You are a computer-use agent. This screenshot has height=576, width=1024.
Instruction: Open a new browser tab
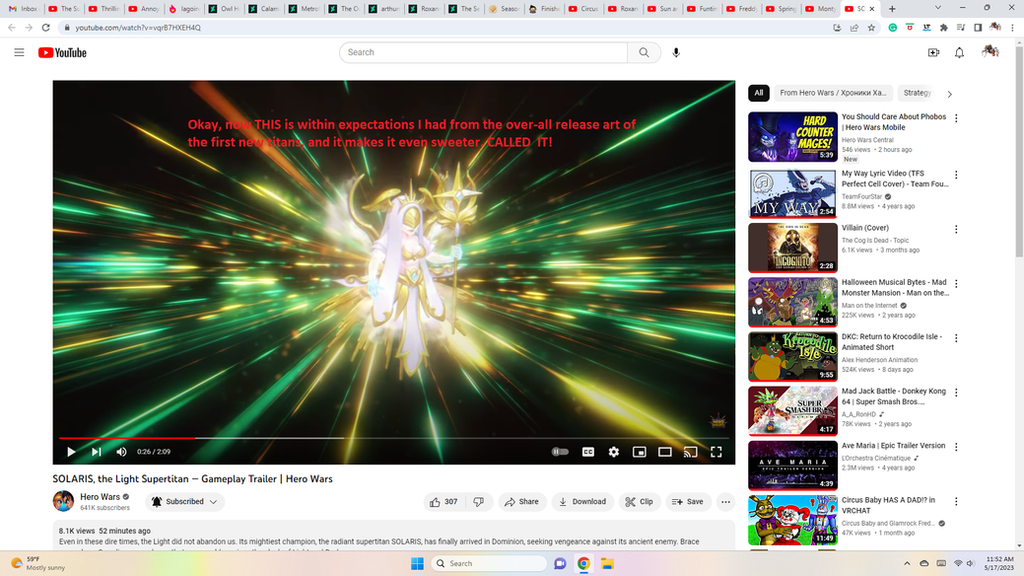pos(892,8)
